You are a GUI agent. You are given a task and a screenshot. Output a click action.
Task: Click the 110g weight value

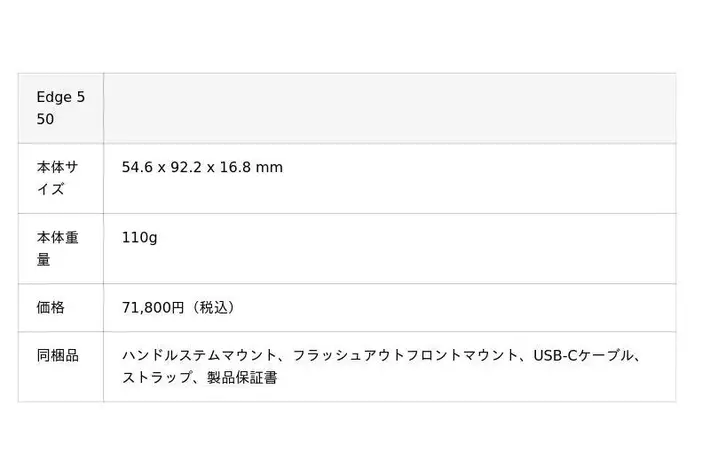139,238
